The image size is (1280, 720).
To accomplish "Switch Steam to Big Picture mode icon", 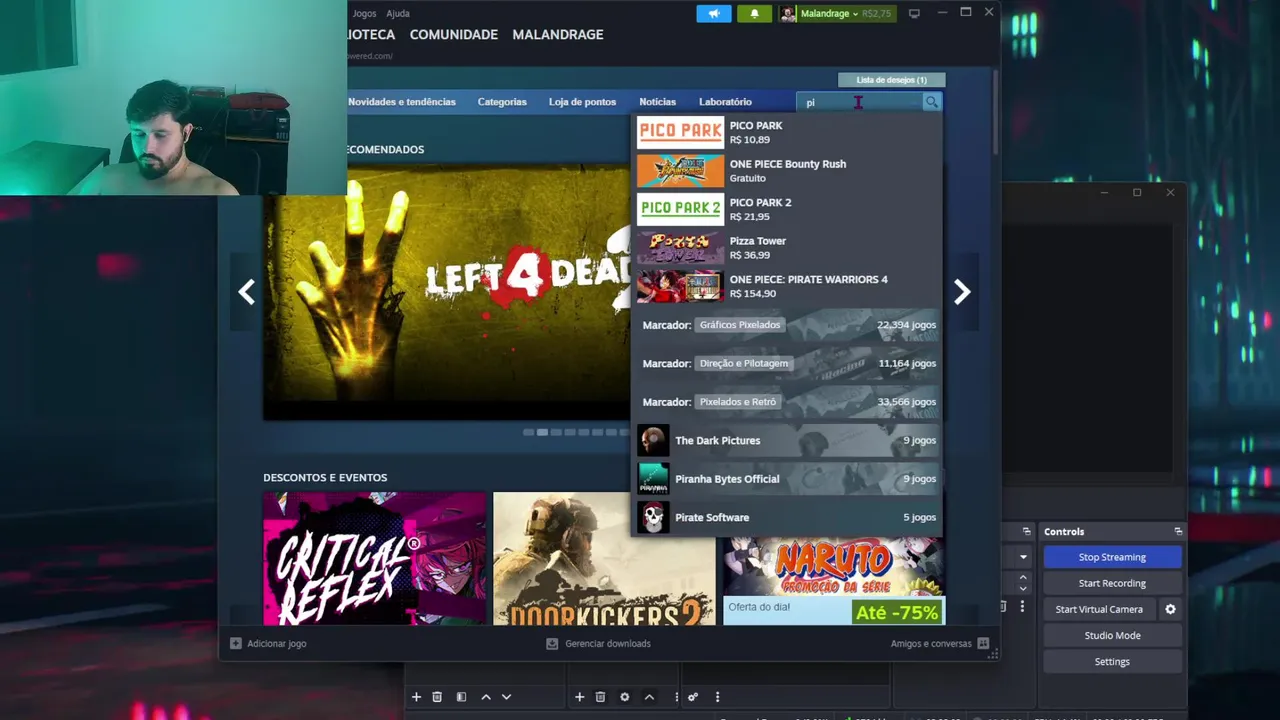I will pos(914,14).
